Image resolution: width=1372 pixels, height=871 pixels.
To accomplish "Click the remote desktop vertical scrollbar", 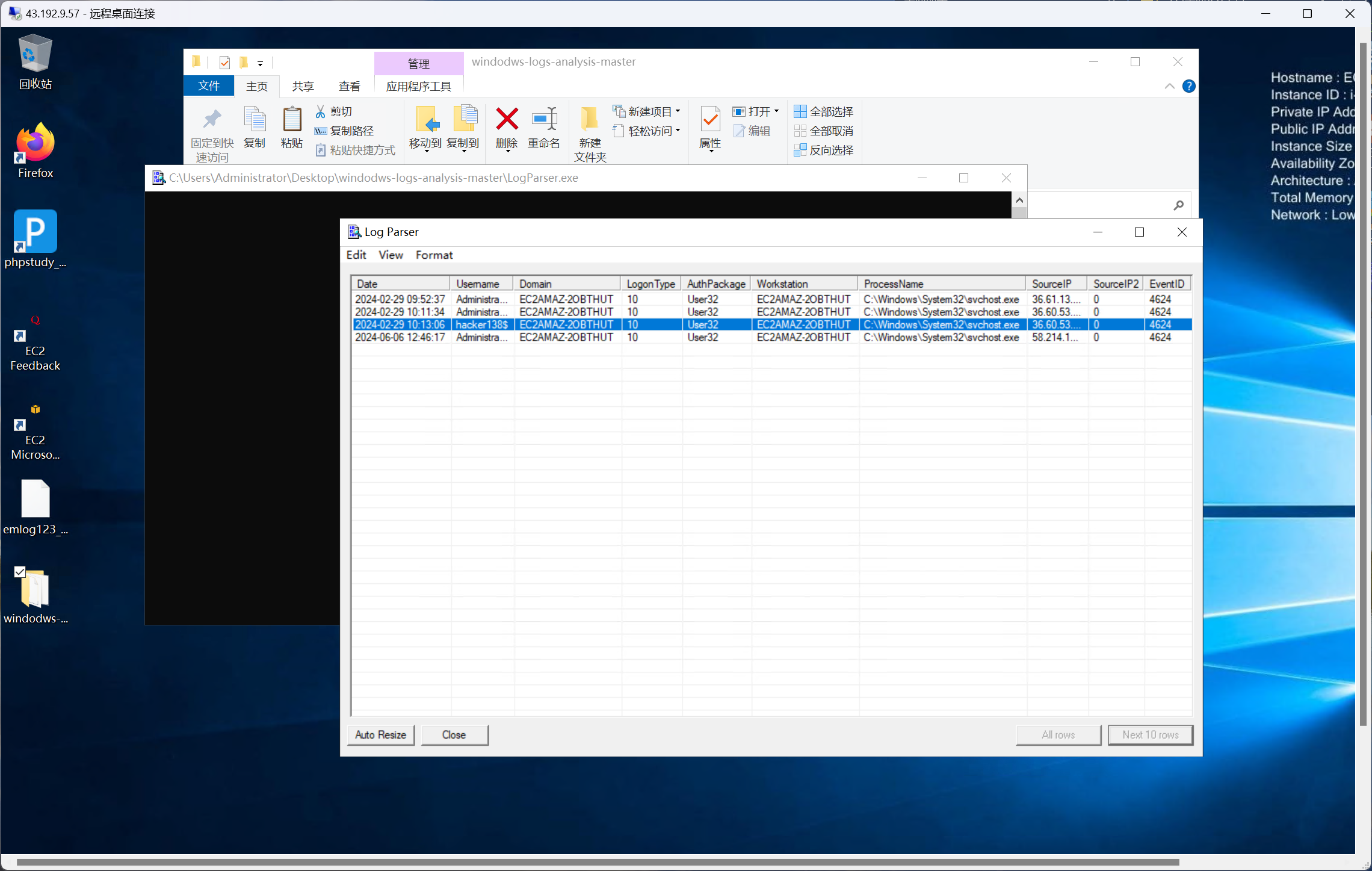I will (x=1363, y=385).
